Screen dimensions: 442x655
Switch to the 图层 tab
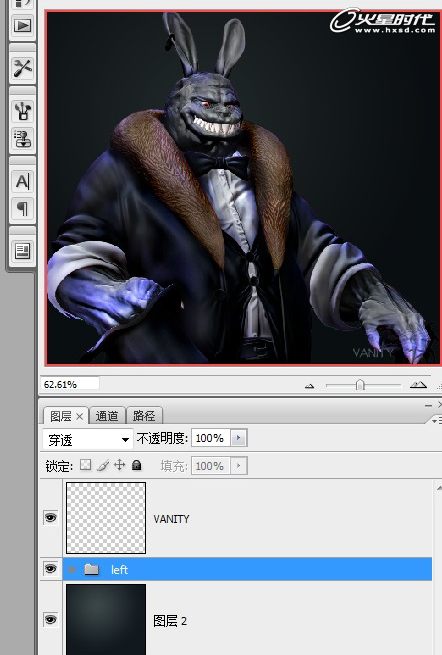[x=61, y=416]
